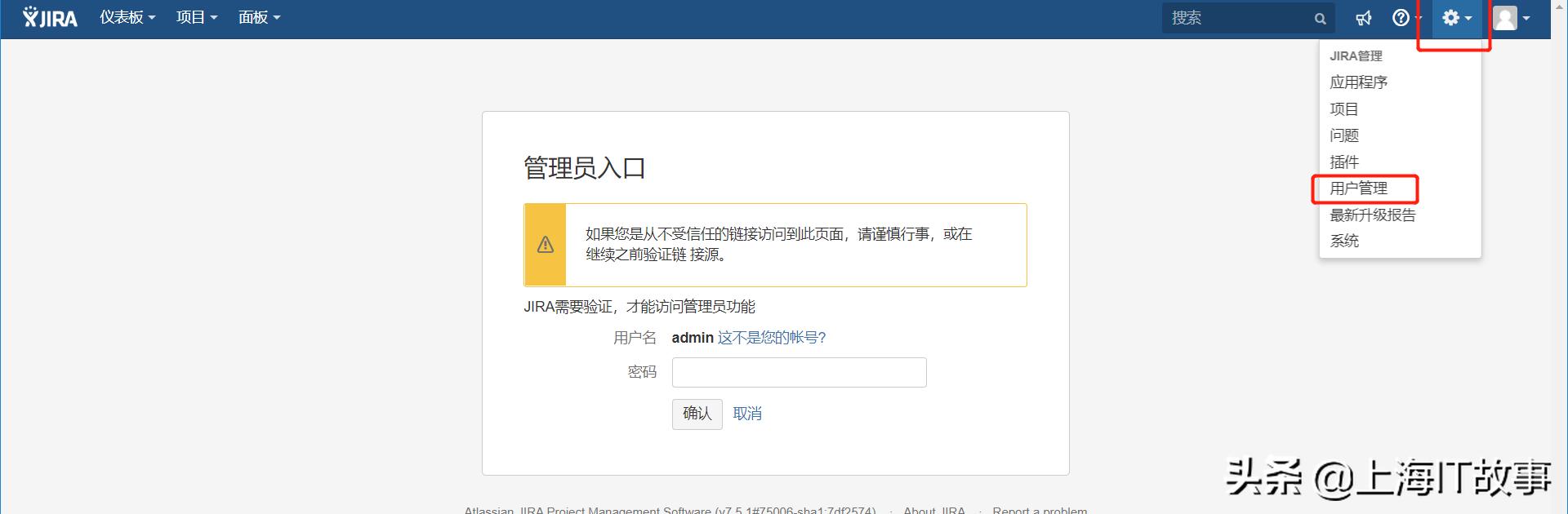Open the 项目 dropdown in navbar

pos(197,17)
